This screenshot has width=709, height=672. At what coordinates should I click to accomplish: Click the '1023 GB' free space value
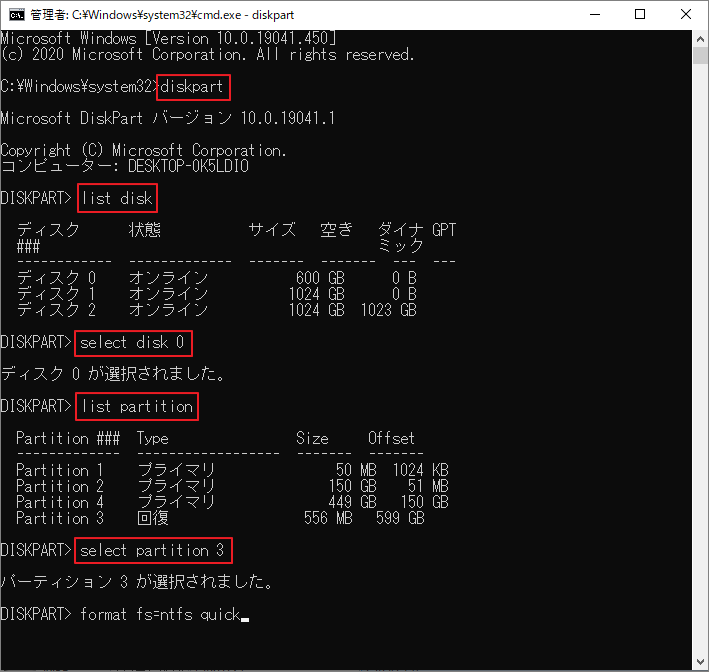pyautogui.click(x=389, y=310)
